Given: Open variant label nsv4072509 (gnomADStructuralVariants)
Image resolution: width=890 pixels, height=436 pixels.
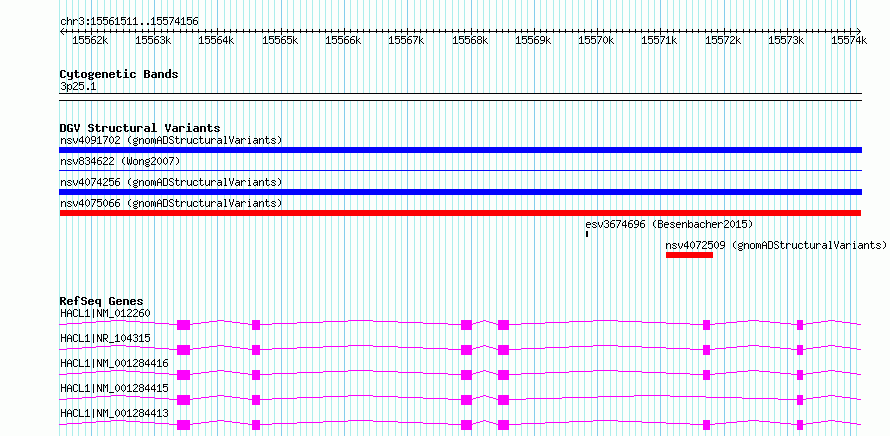Looking at the screenshot, I should pos(776,245).
